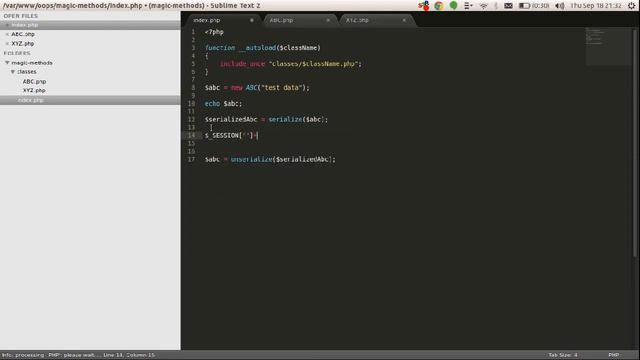The image size is (640, 360).
Task: Open ABC.php under classes folder
Action: [x=34, y=82]
